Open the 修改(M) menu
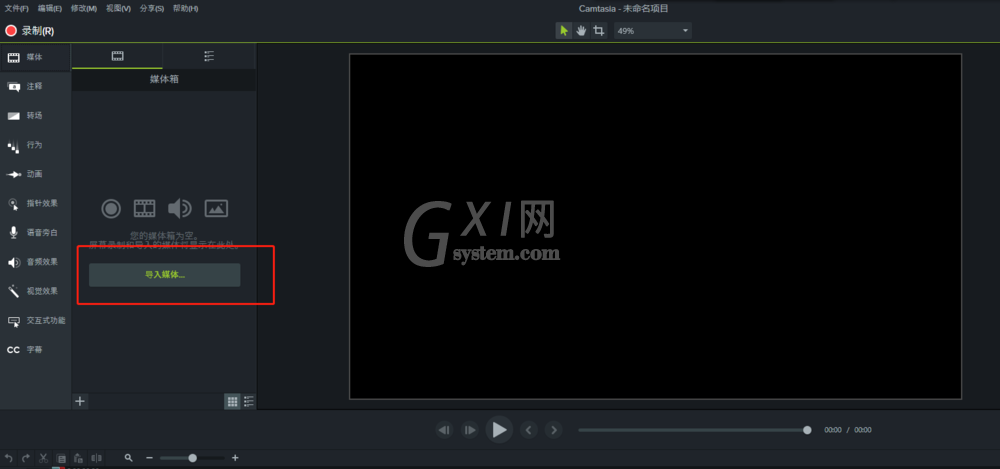 [x=84, y=9]
